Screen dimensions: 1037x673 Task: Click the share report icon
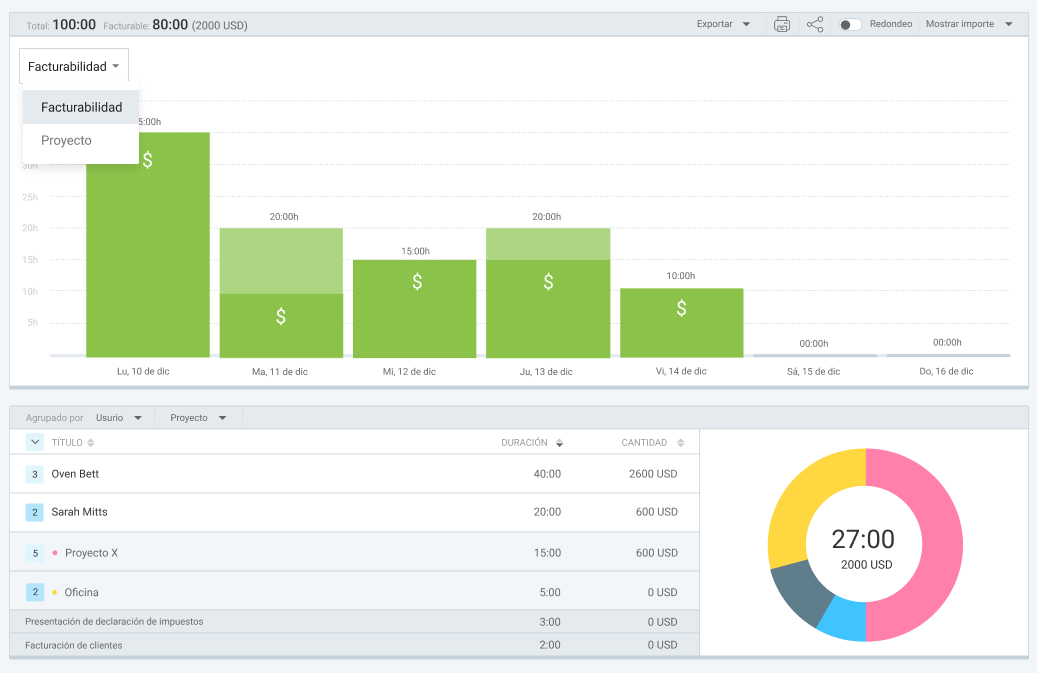(x=815, y=24)
